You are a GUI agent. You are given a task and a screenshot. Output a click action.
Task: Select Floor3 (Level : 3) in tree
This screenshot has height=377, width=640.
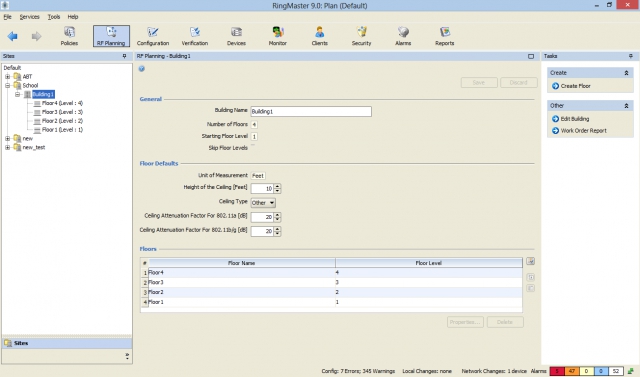coord(62,112)
